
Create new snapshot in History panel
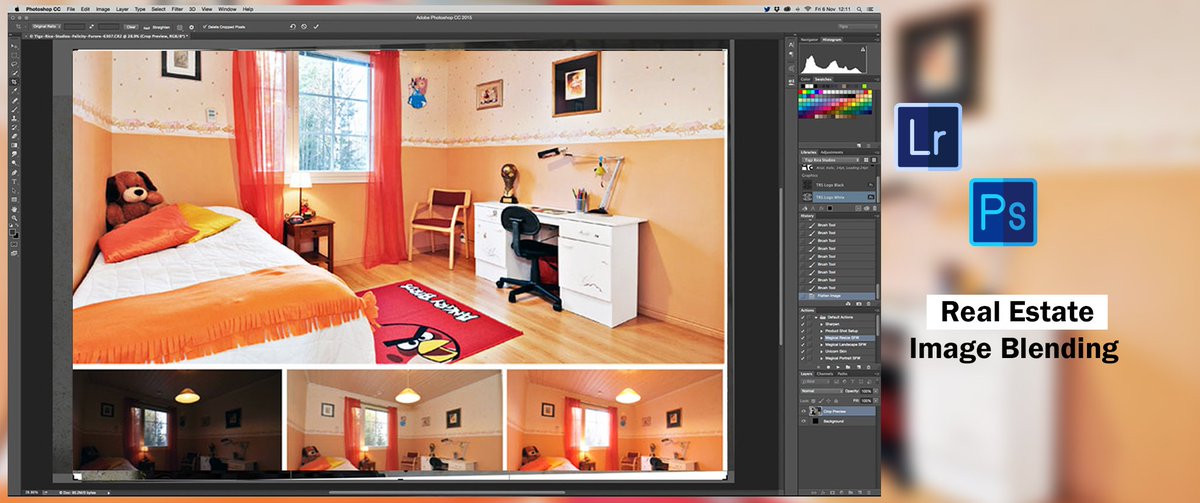point(858,303)
